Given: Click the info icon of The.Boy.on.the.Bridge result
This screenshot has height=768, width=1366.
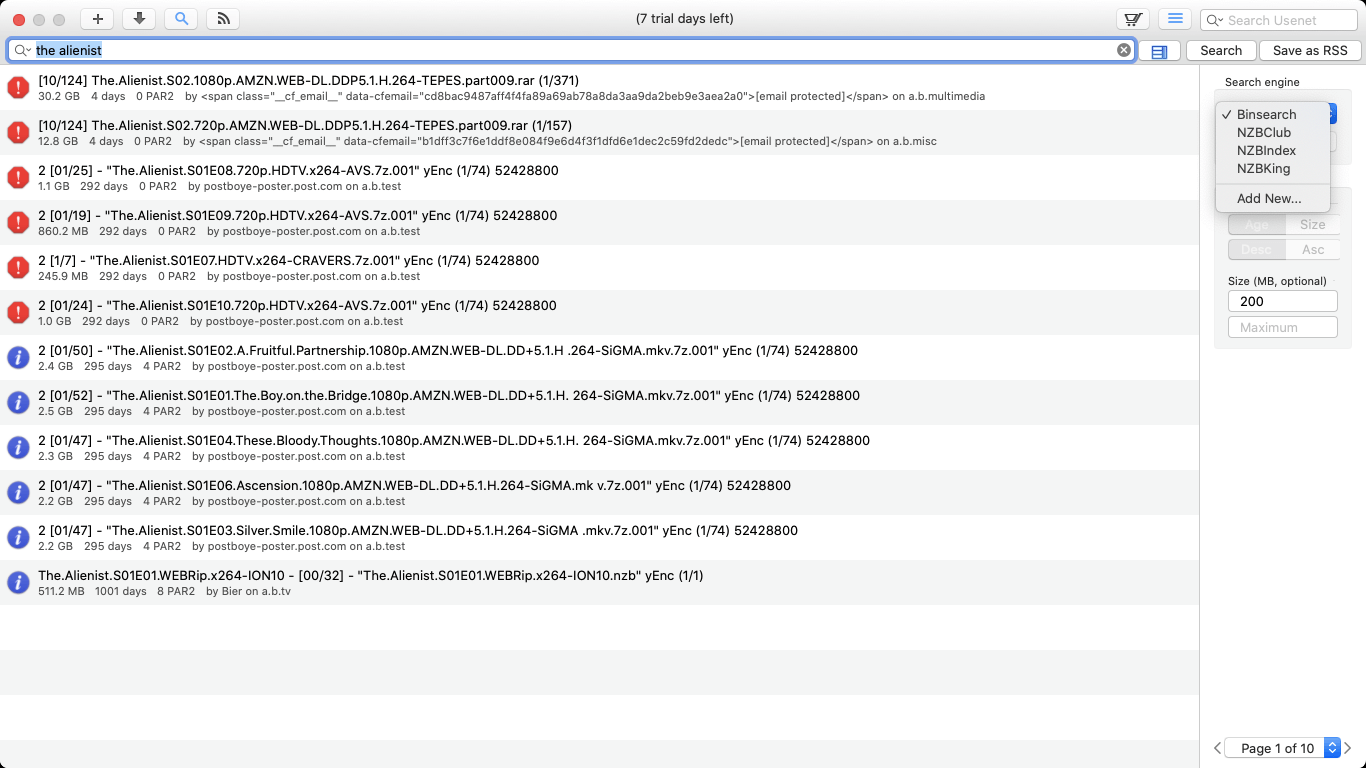Looking at the screenshot, I should (18, 402).
